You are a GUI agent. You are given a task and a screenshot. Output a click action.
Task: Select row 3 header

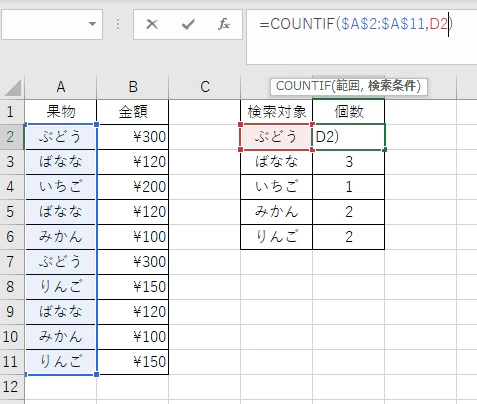[x=12, y=162]
